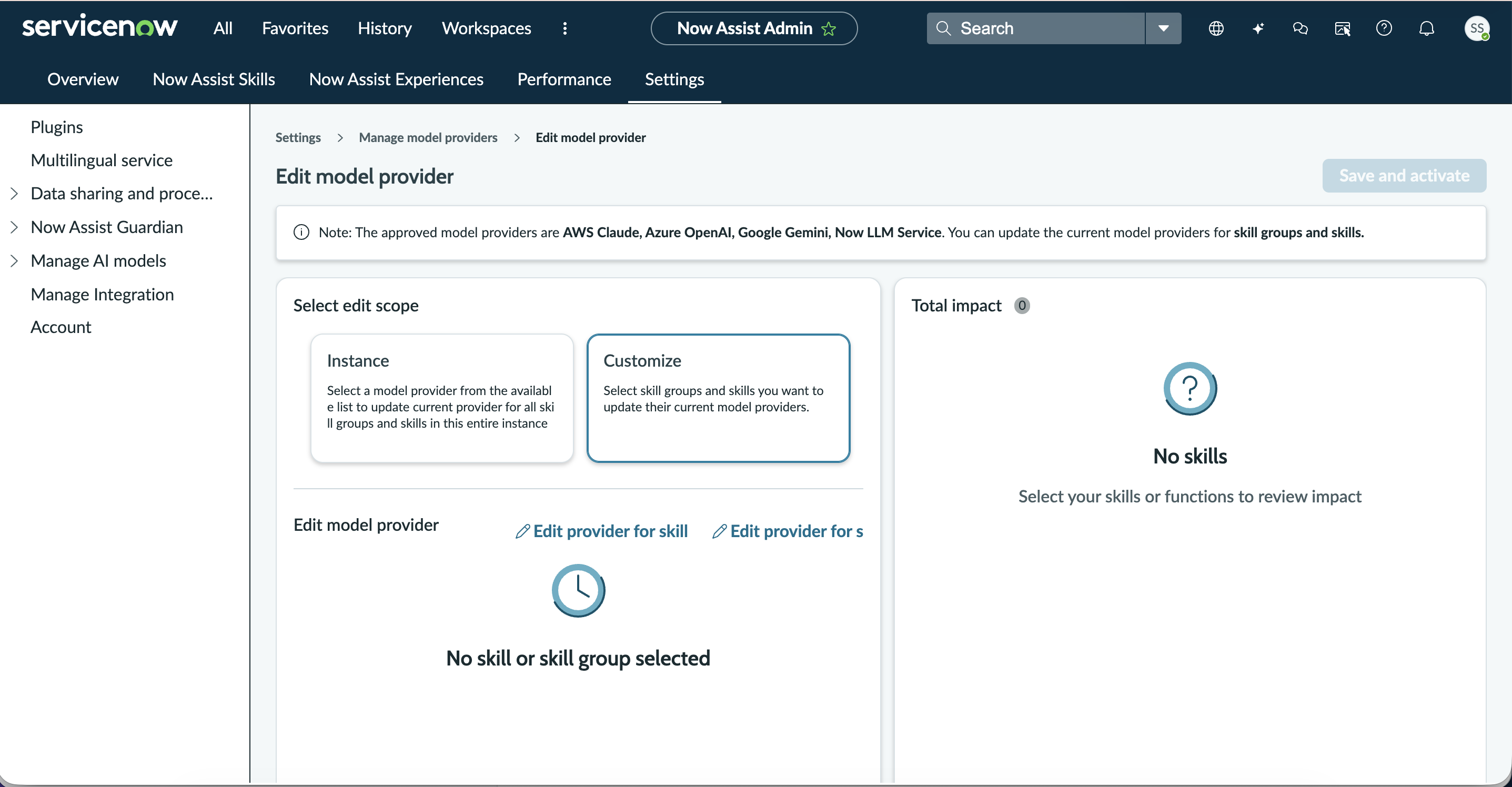Expand Data sharing and processing section
Screen dimensions: 1512x787
coord(14,194)
